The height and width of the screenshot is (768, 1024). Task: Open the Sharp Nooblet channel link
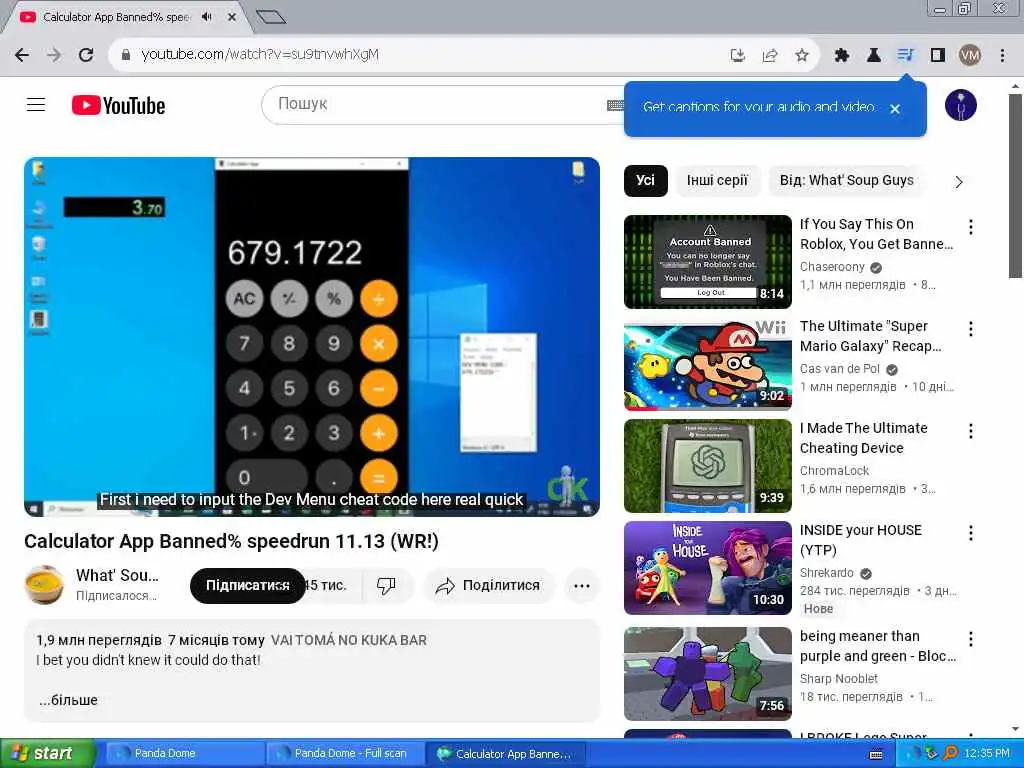coord(839,679)
